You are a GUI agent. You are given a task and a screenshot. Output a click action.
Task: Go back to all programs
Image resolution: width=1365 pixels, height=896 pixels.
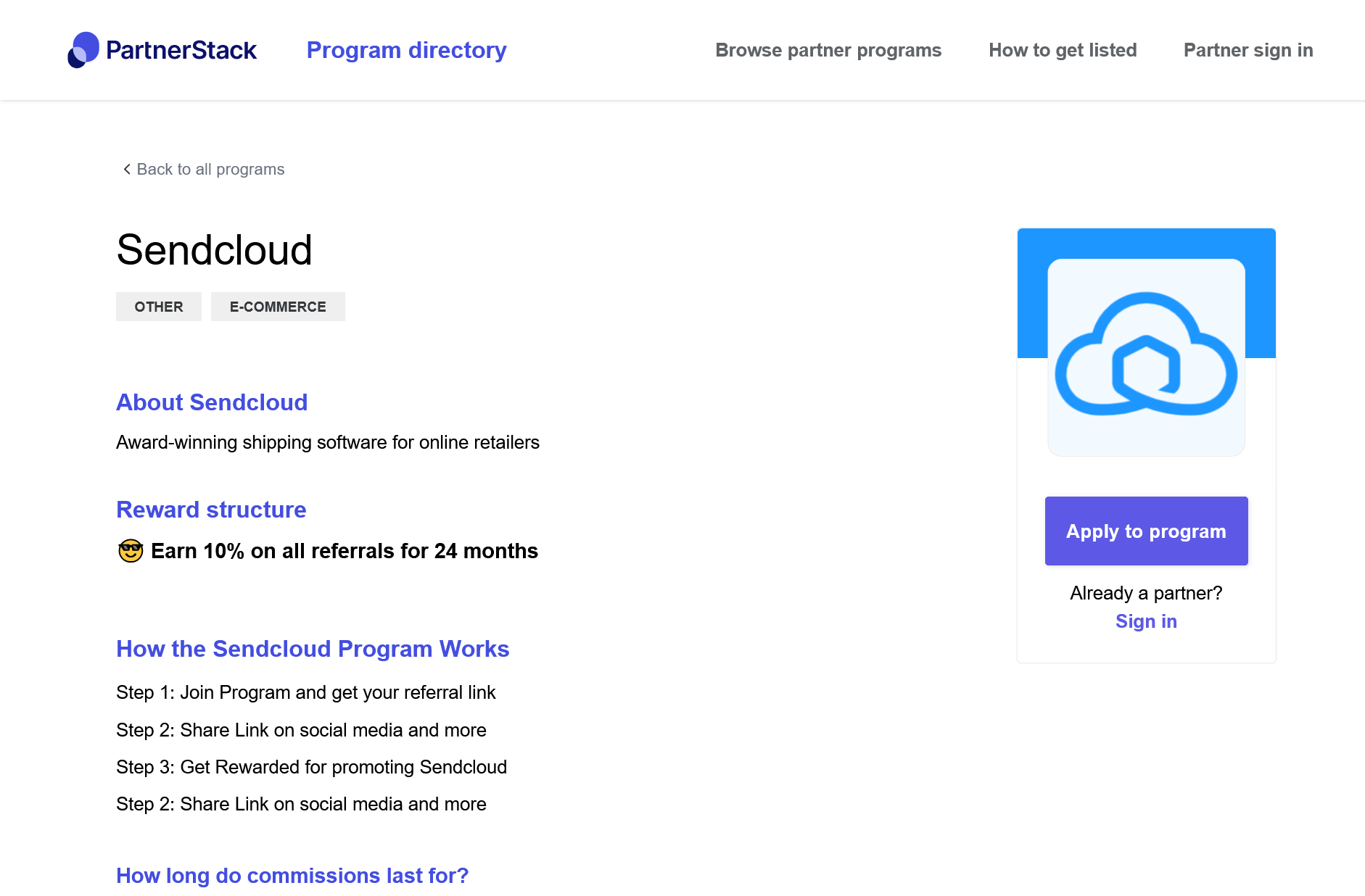pos(203,169)
